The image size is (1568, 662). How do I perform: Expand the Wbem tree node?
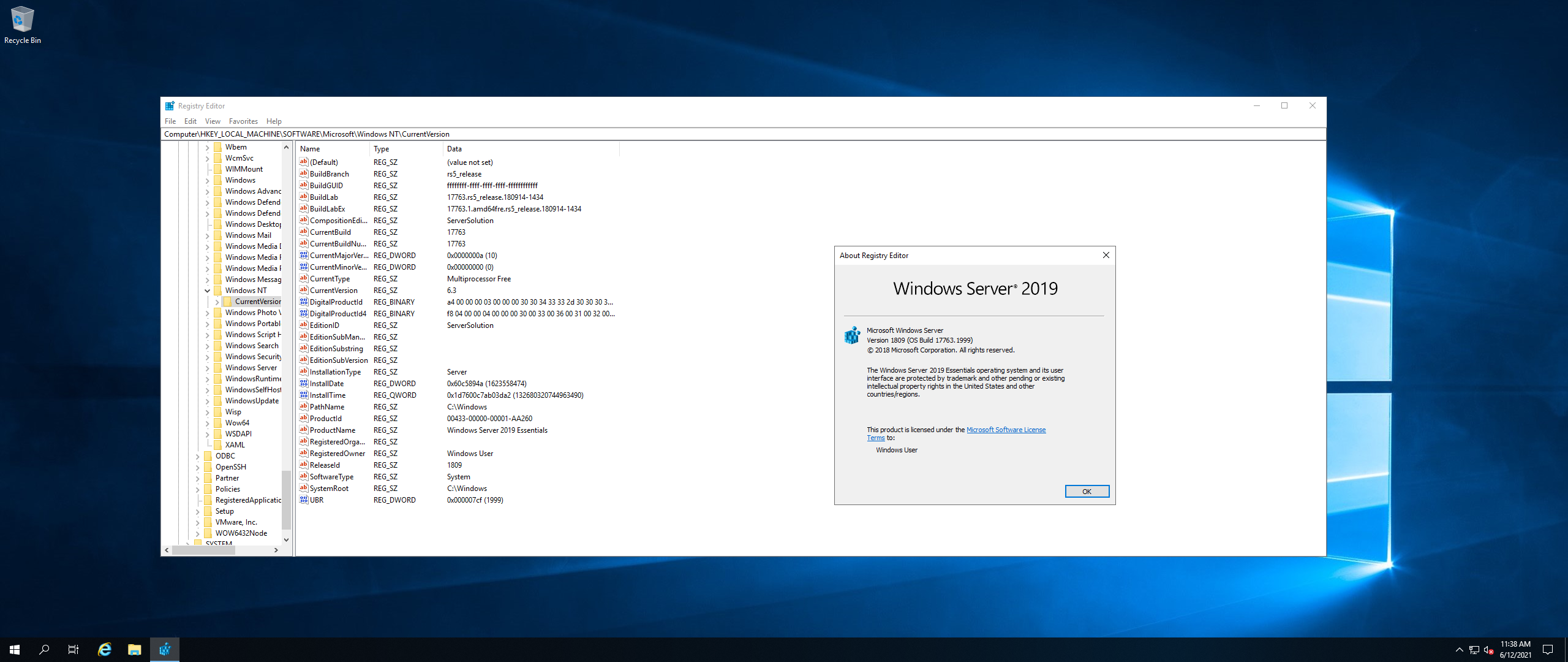[207, 147]
